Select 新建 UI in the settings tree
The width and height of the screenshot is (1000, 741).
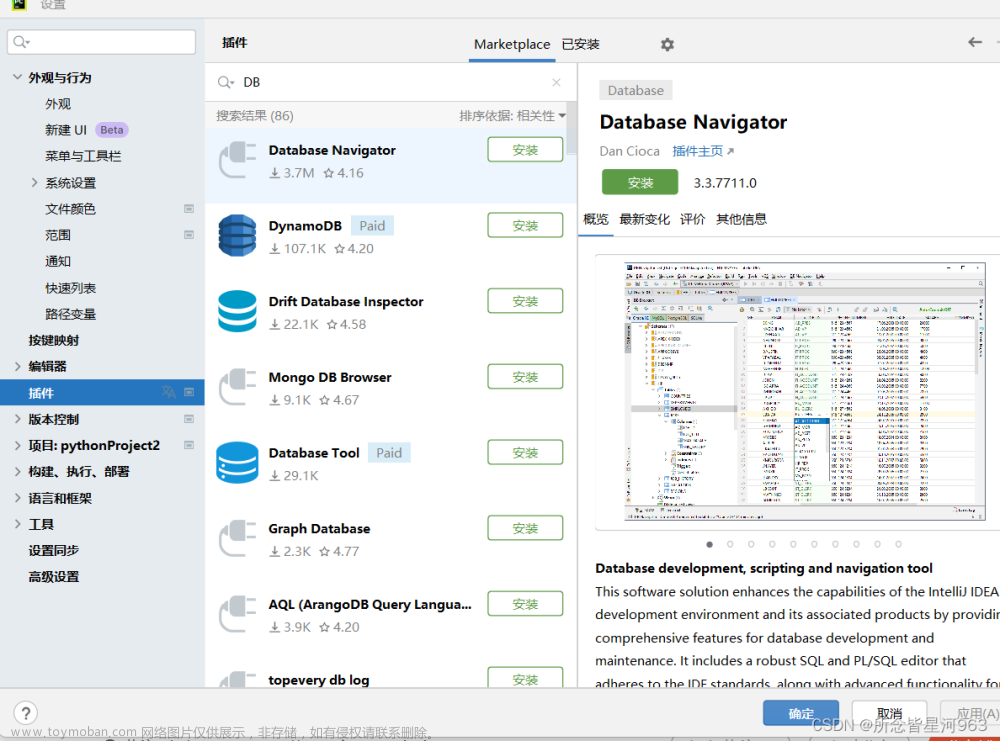pyautogui.click(x=66, y=130)
